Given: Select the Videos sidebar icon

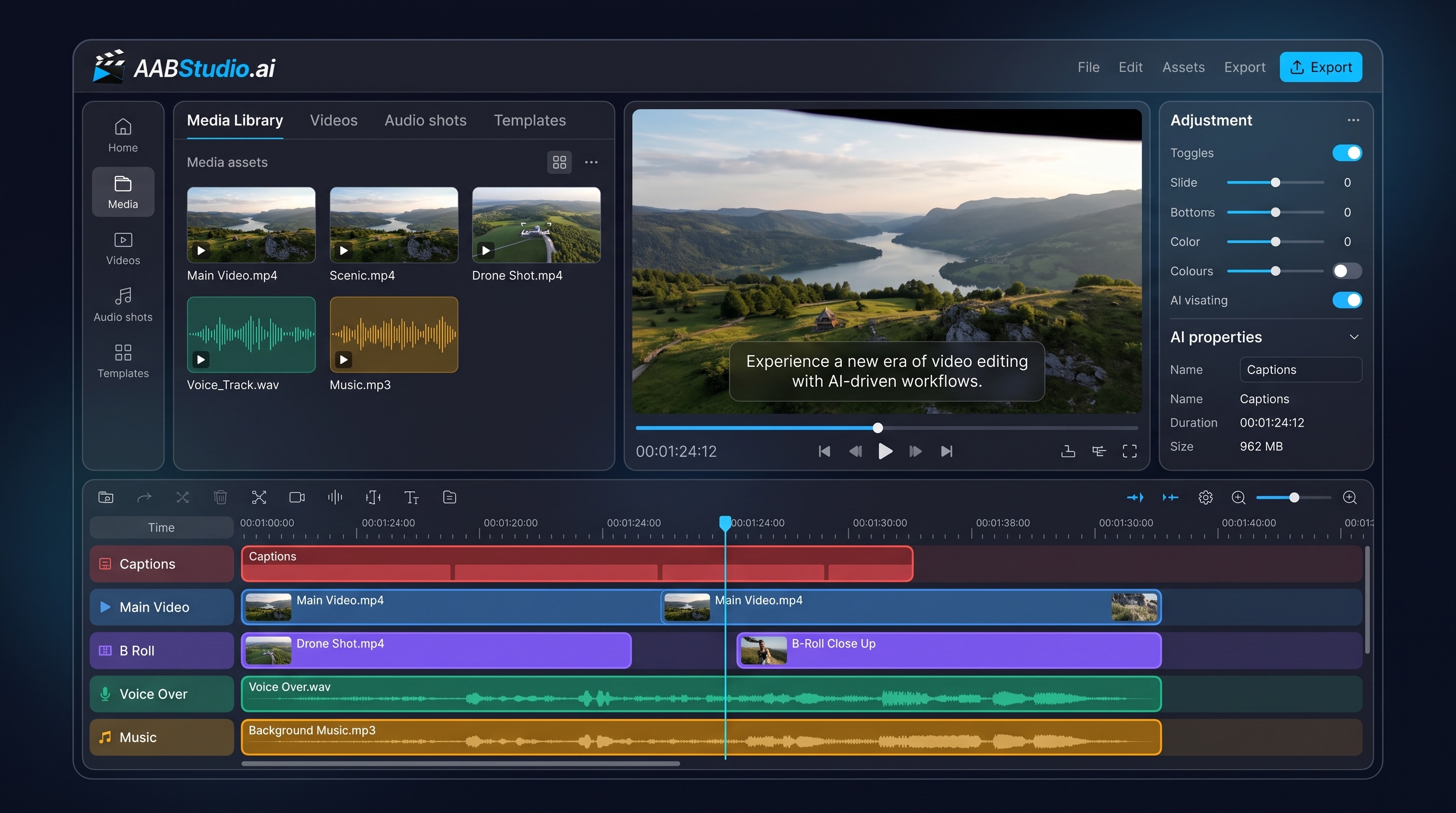Looking at the screenshot, I should [123, 249].
